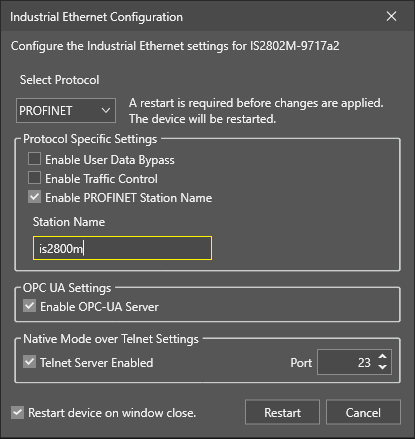Uncheck Enable PROFINET Station Name
415x439 pixels.
pyautogui.click(x=34, y=197)
